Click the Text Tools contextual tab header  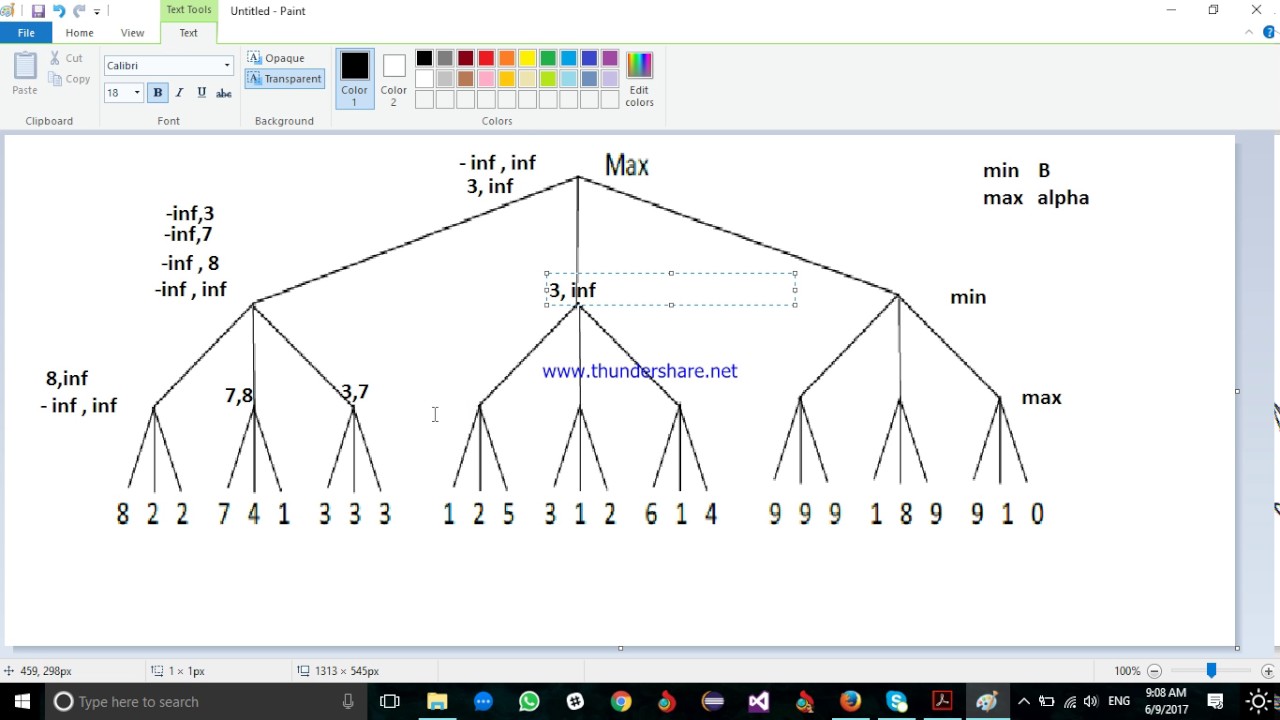(x=188, y=10)
